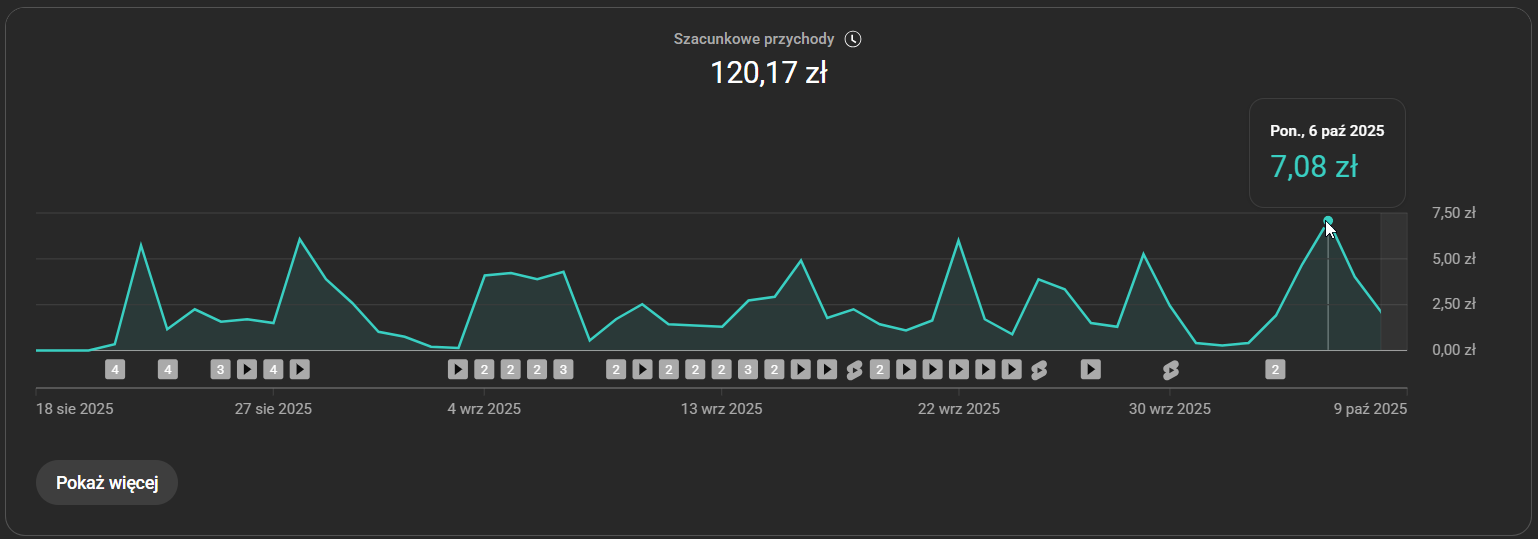Screen dimensions: 1538x539
Task: Click the Szacunkowe przychody heading
Action: 754,39
